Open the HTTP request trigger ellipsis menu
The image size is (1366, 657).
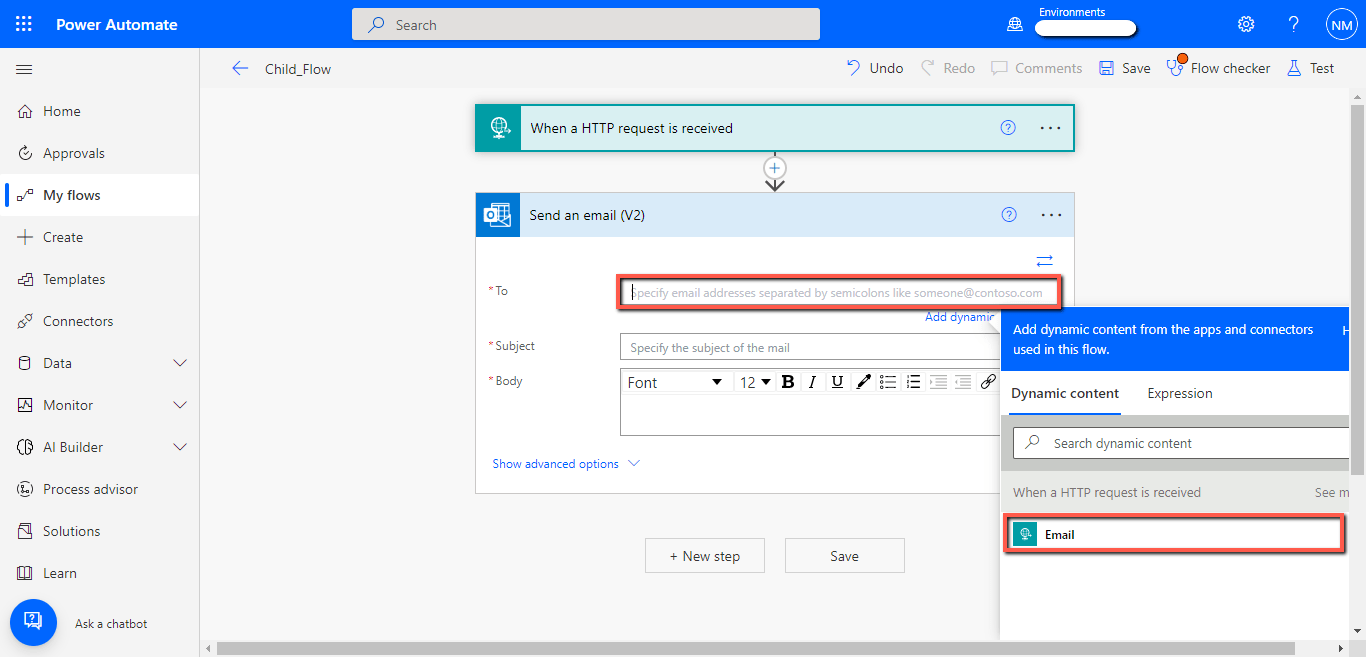pos(1050,128)
